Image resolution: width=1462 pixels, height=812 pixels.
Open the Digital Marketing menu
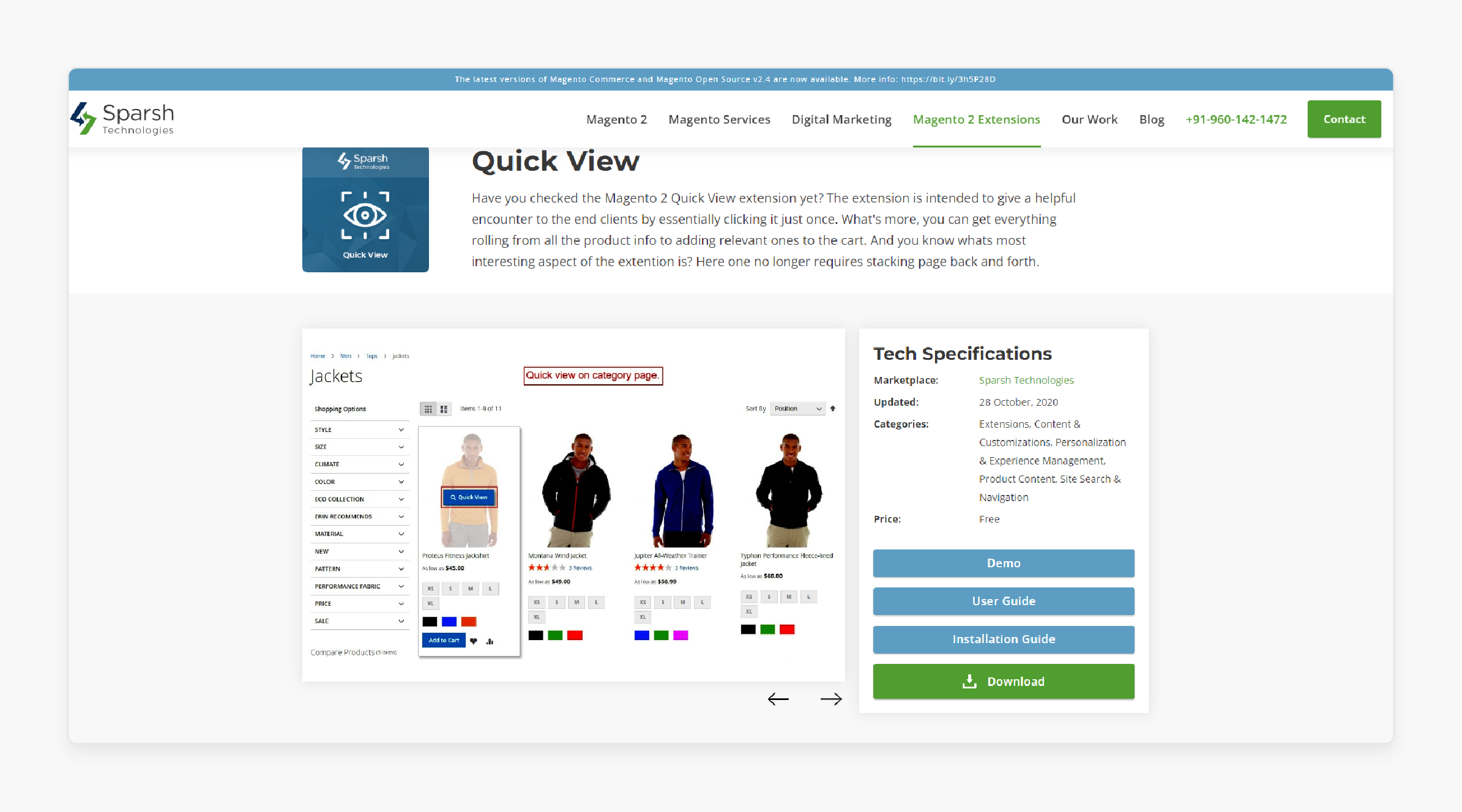841,119
